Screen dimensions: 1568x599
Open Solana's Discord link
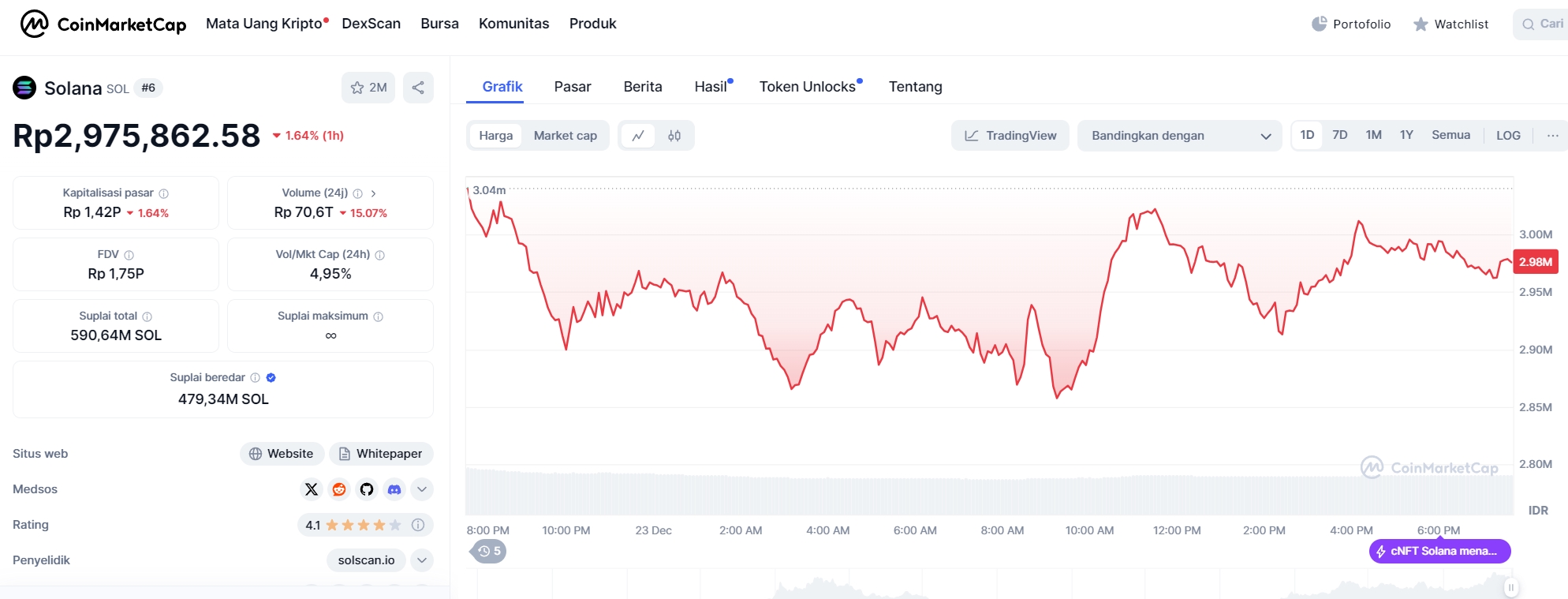pos(394,489)
